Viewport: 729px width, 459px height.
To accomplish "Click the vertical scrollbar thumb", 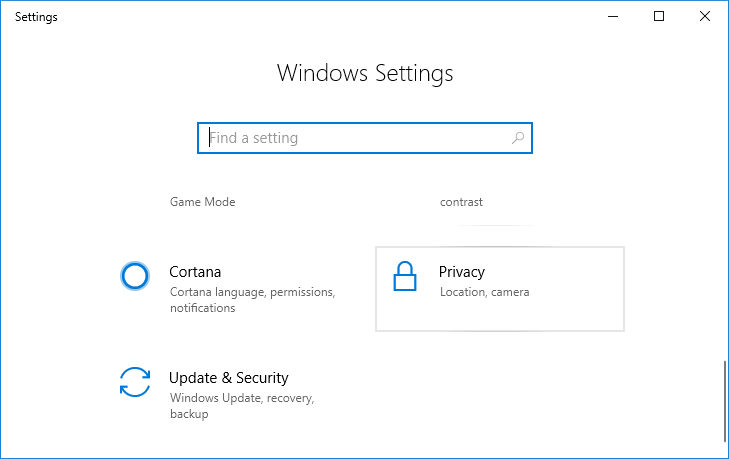I will [x=724, y=401].
